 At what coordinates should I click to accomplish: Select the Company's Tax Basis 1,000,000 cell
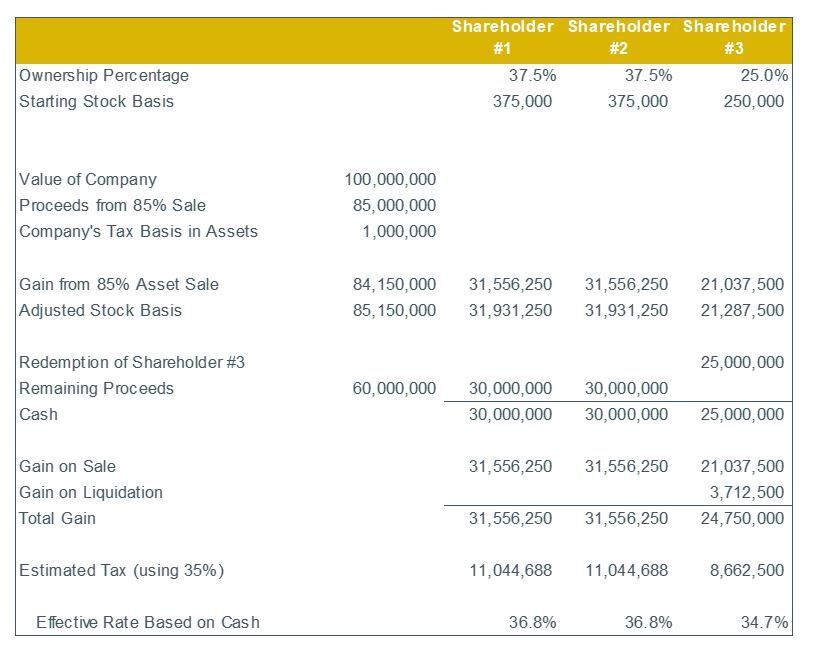click(399, 232)
